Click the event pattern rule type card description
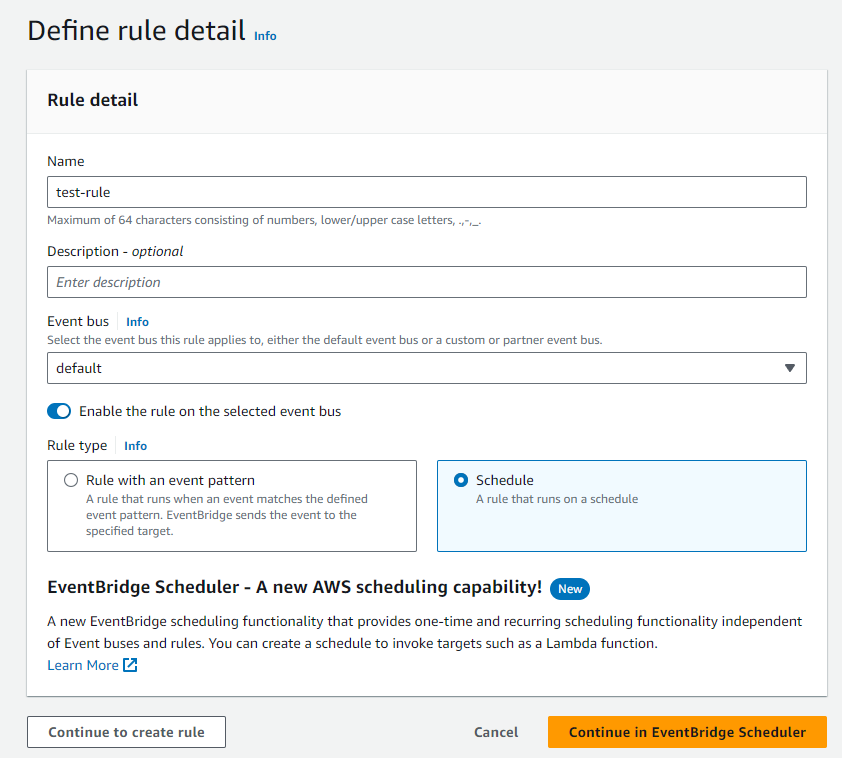The width and height of the screenshot is (842, 758). 227,515
